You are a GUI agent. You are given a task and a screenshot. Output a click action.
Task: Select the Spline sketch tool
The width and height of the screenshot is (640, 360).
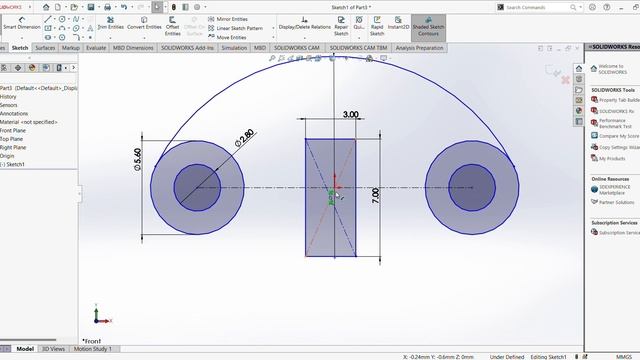tap(76, 19)
